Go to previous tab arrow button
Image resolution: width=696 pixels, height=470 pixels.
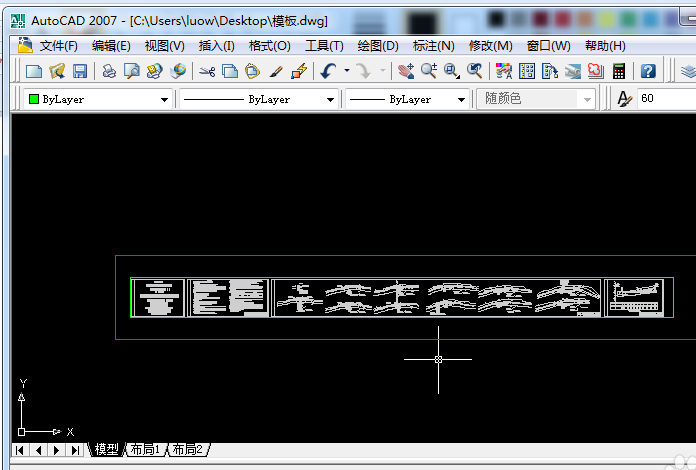click(38, 450)
